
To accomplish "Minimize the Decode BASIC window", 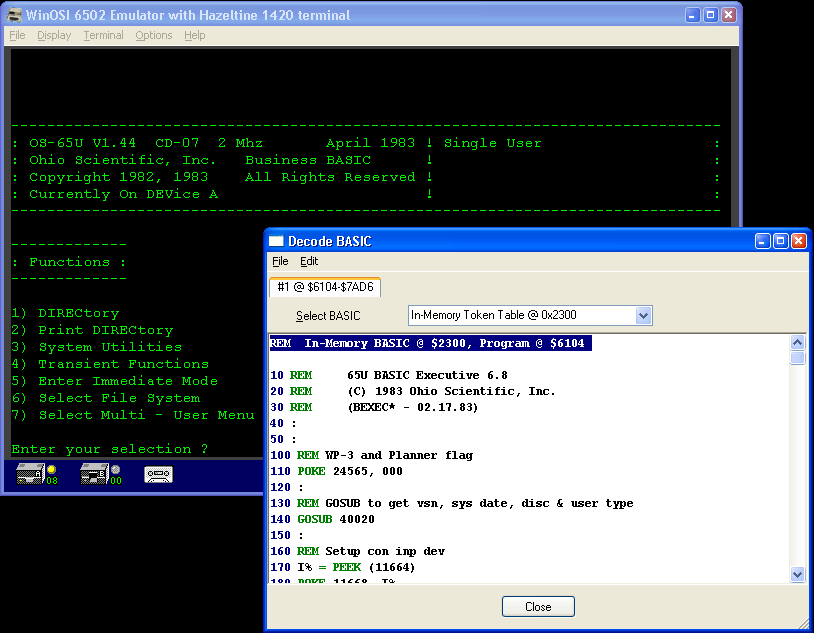I will click(x=763, y=241).
